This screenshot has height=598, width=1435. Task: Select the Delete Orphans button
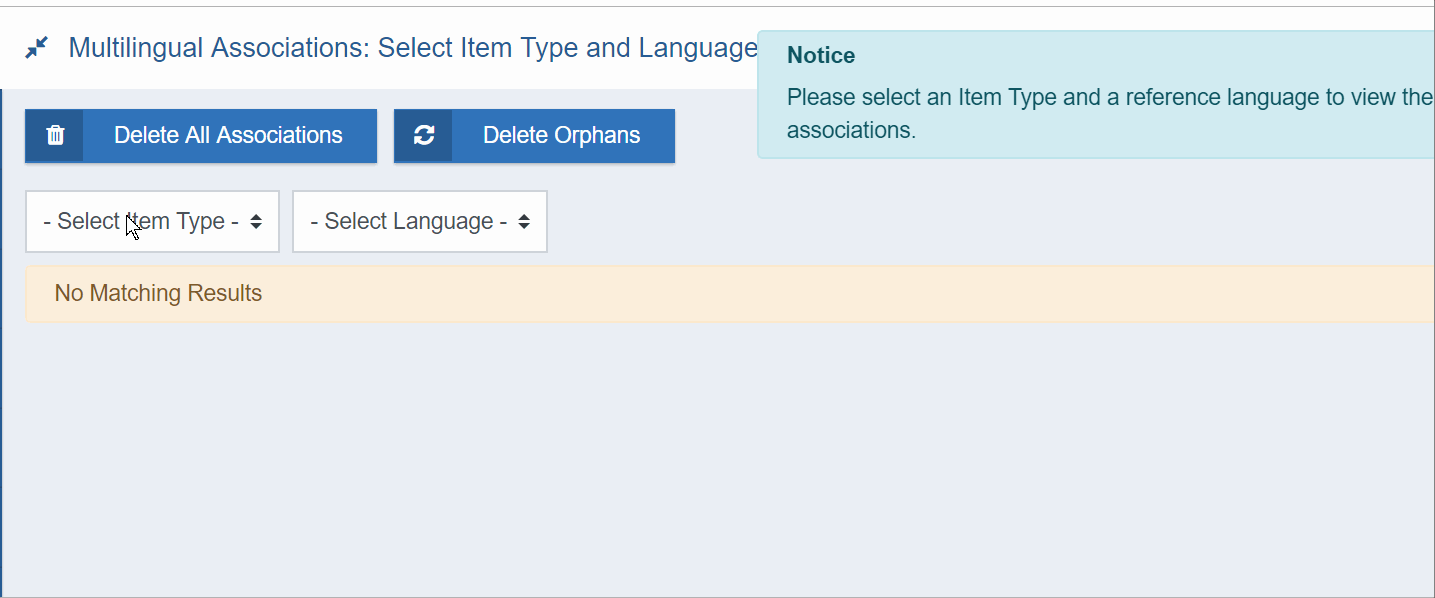pyautogui.click(x=534, y=135)
